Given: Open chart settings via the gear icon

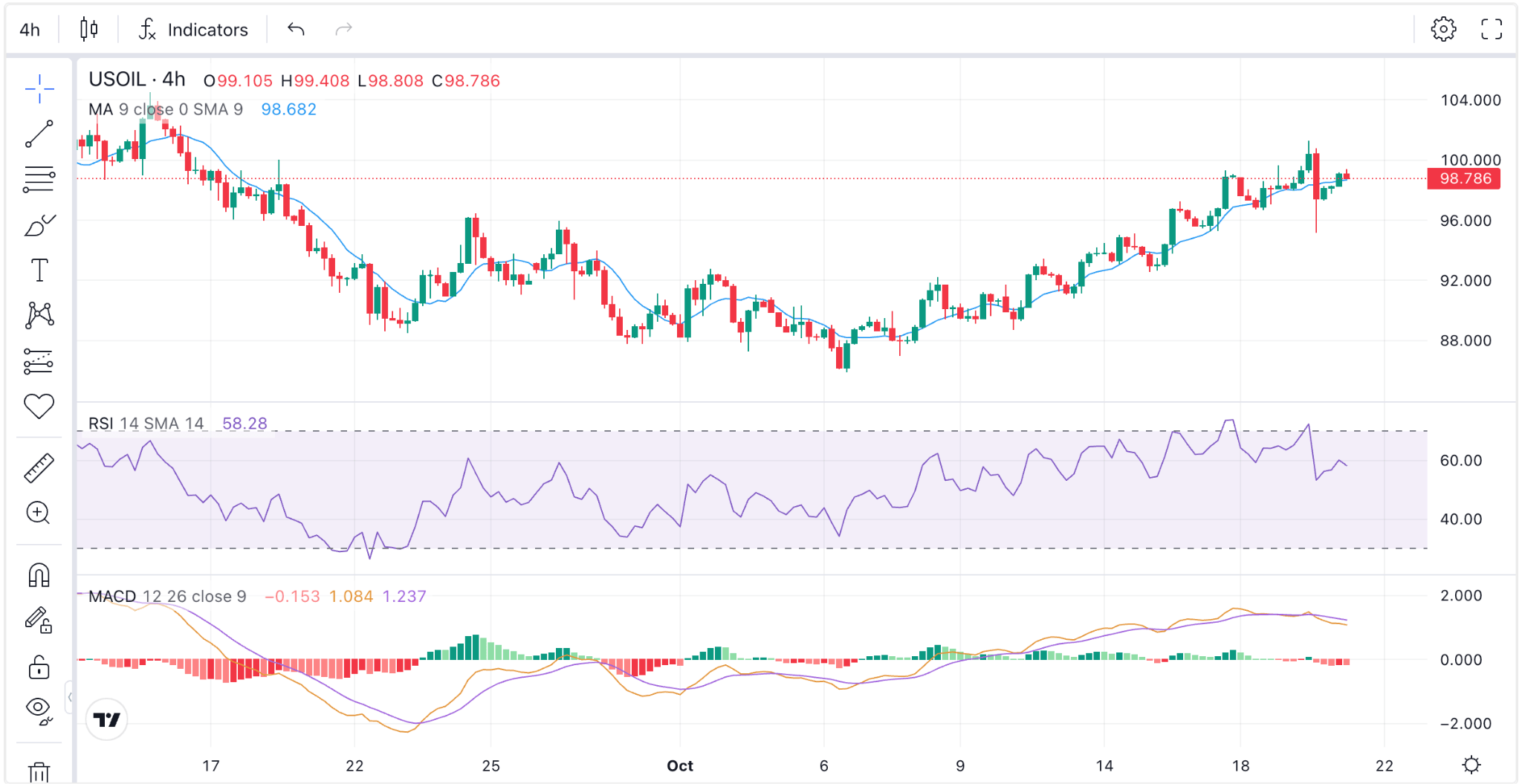Looking at the screenshot, I should [1443, 30].
